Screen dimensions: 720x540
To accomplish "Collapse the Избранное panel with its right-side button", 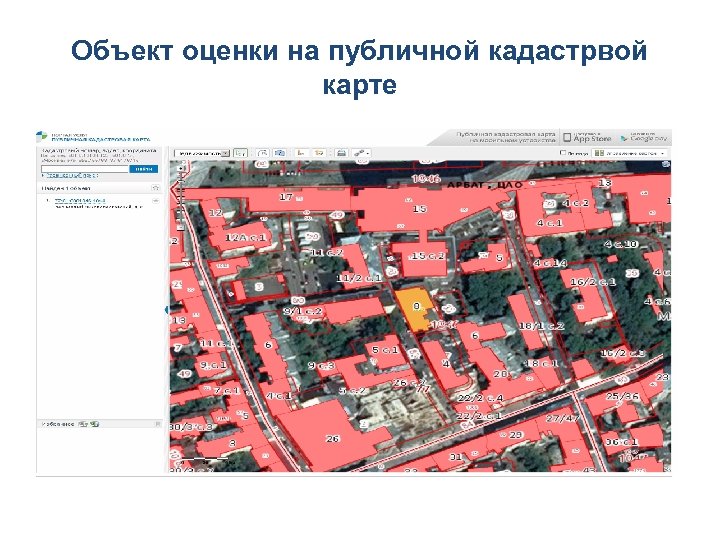I will coord(158,424).
